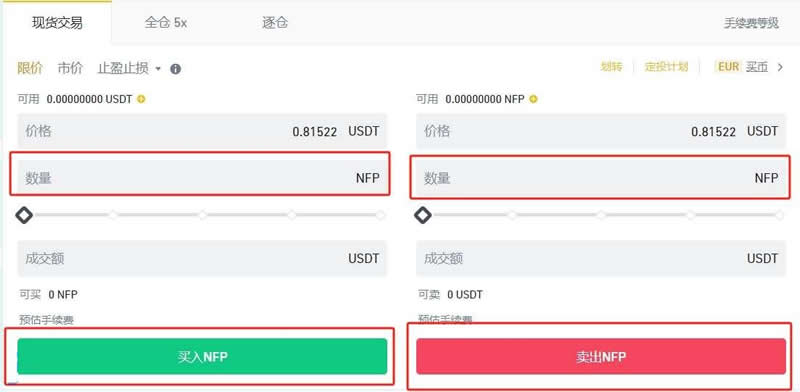Select the 市价 market order type
The width and height of the screenshot is (800, 392).
(70, 68)
